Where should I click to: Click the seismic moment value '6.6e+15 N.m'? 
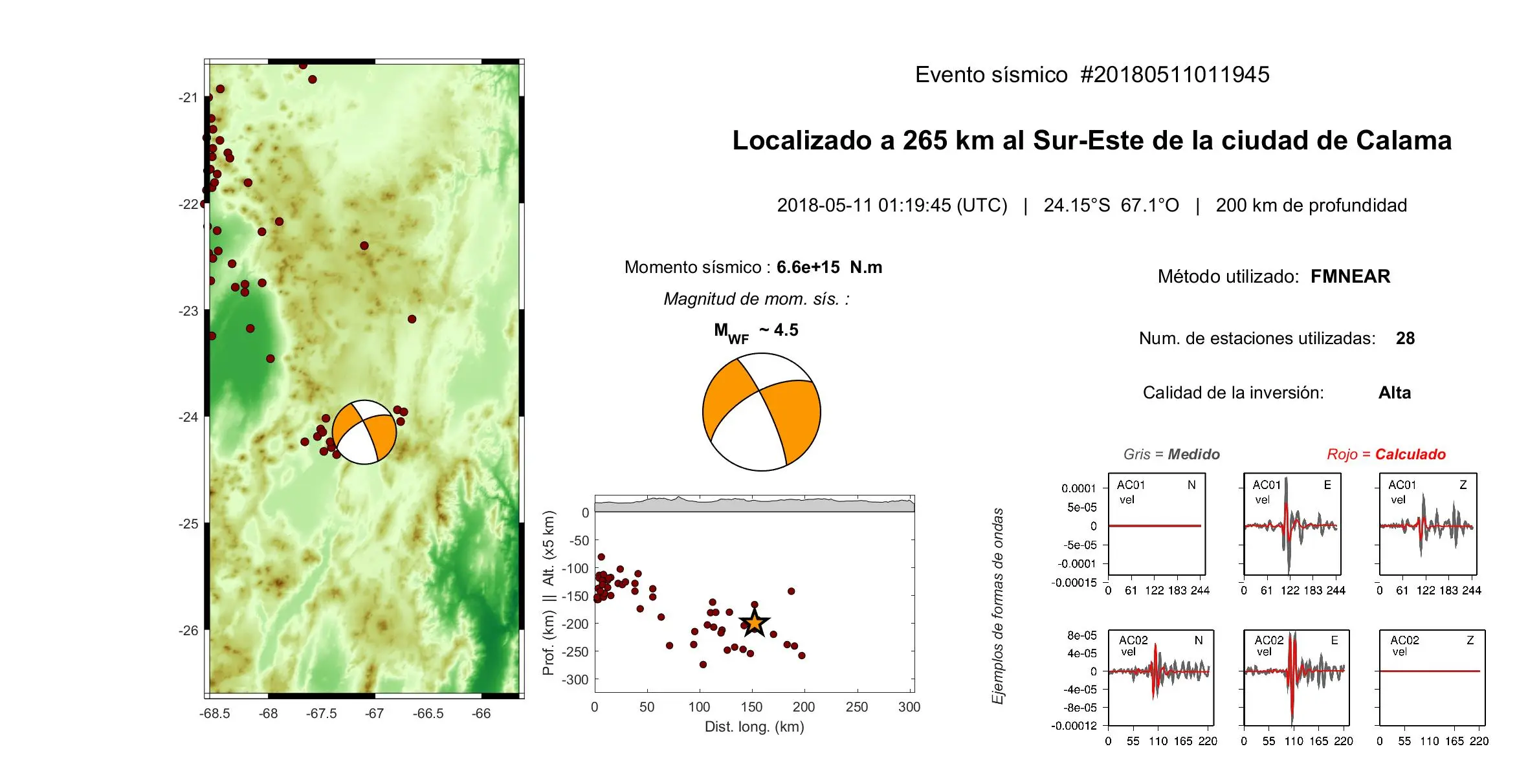[829, 267]
